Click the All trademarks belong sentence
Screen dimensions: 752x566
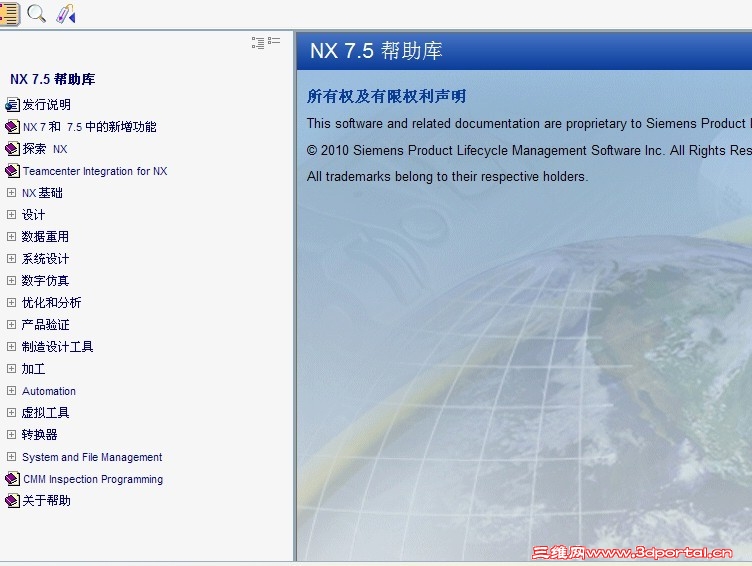pos(447,177)
